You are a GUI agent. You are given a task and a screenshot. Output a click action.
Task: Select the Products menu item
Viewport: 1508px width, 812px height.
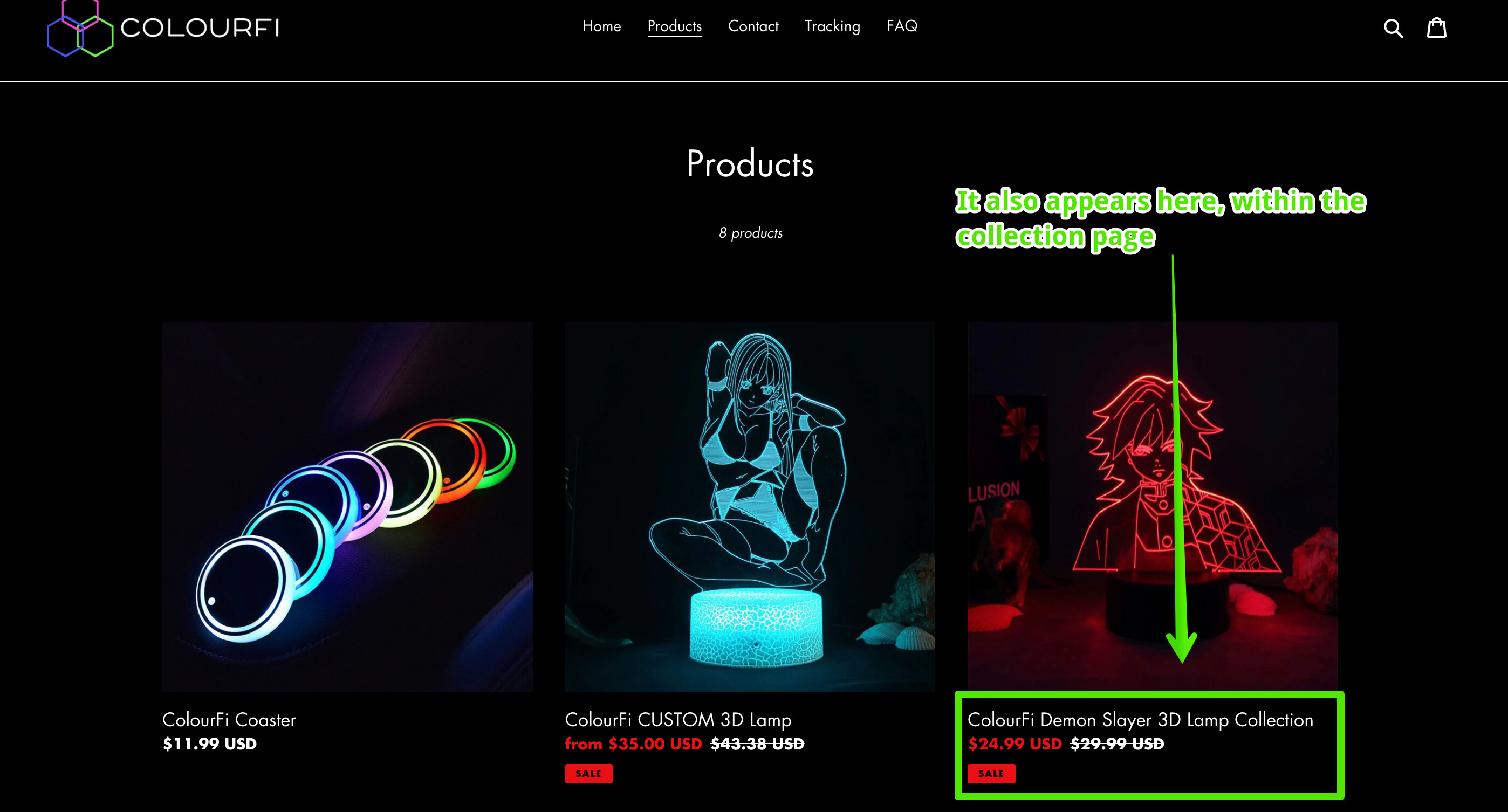click(674, 26)
